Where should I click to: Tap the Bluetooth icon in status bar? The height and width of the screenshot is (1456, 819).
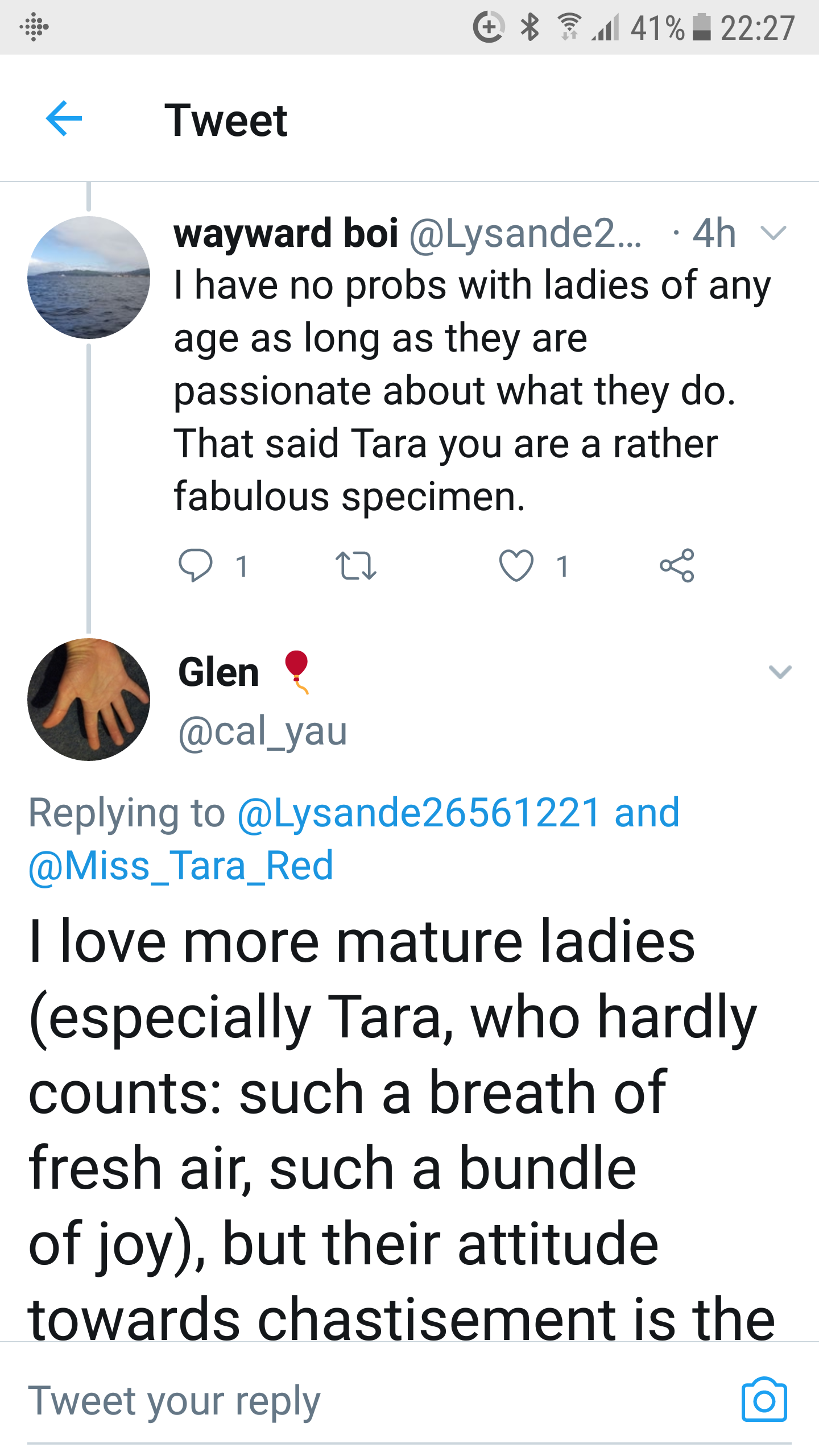(x=530, y=27)
